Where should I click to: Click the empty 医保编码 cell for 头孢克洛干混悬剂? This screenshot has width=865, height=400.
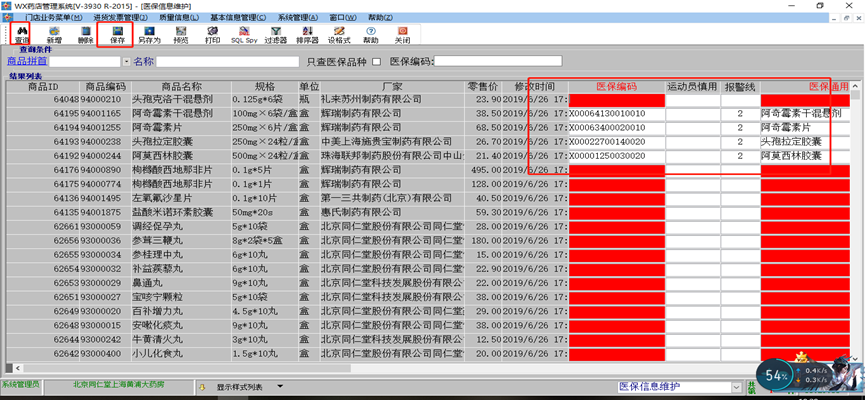[617, 100]
